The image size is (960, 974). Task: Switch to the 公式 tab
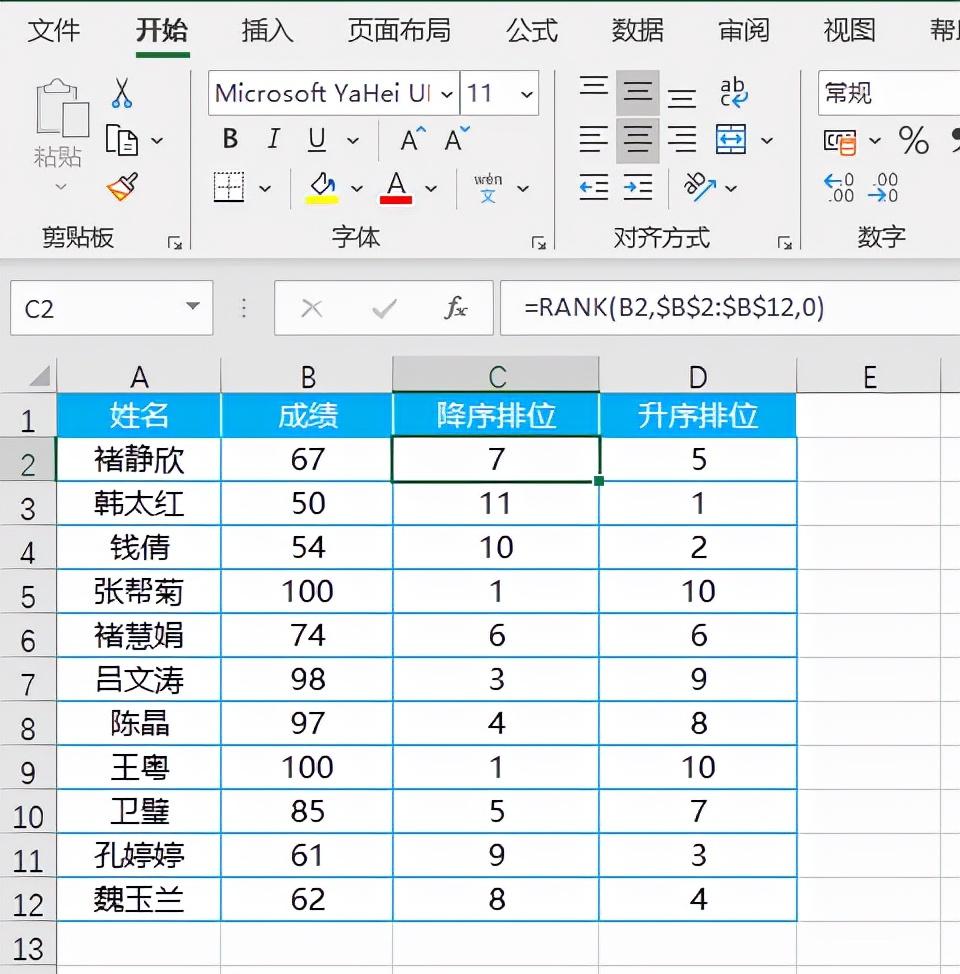point(532,30)
